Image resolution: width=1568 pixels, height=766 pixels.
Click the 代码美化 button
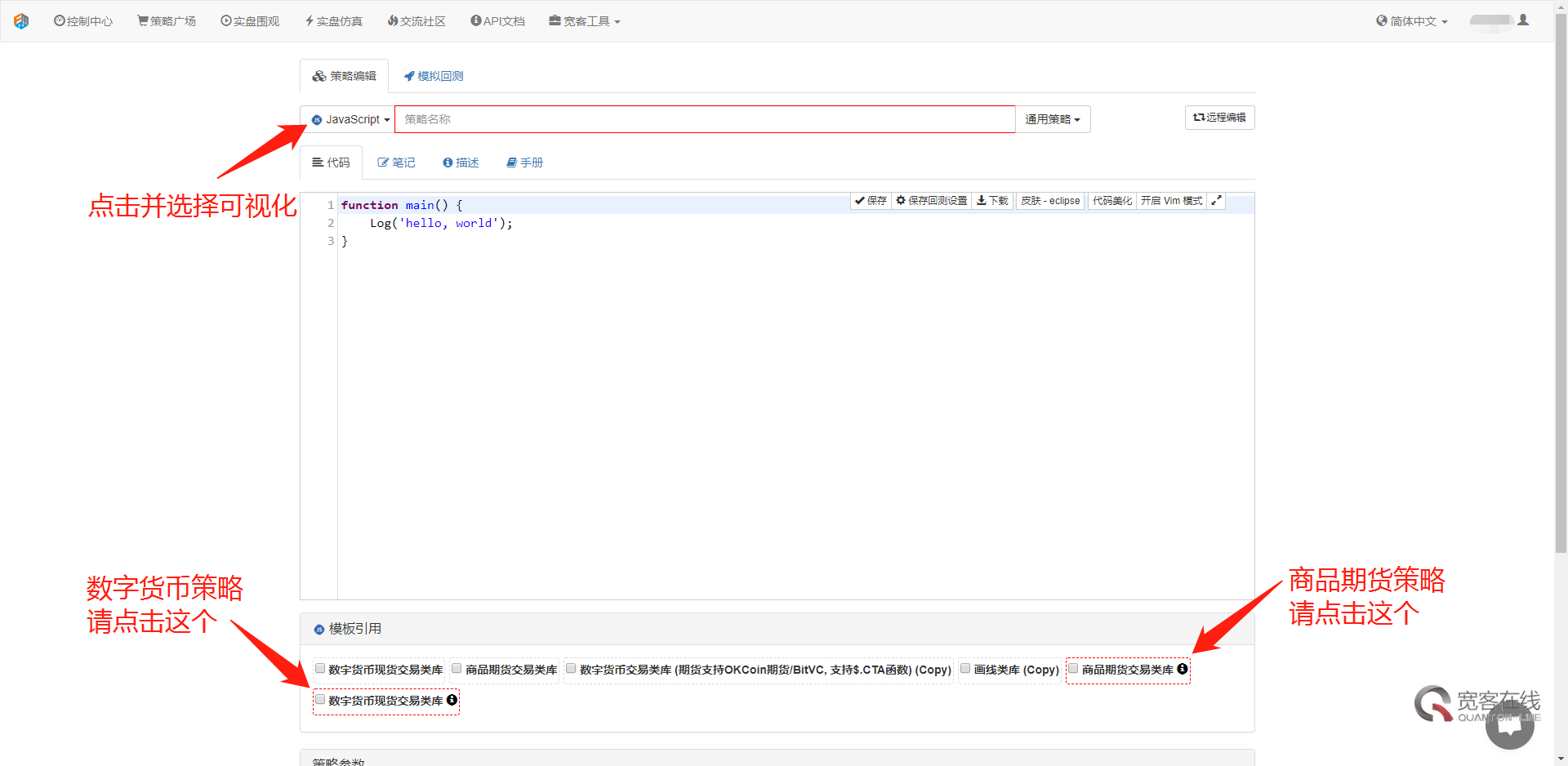coord(1112,201)
